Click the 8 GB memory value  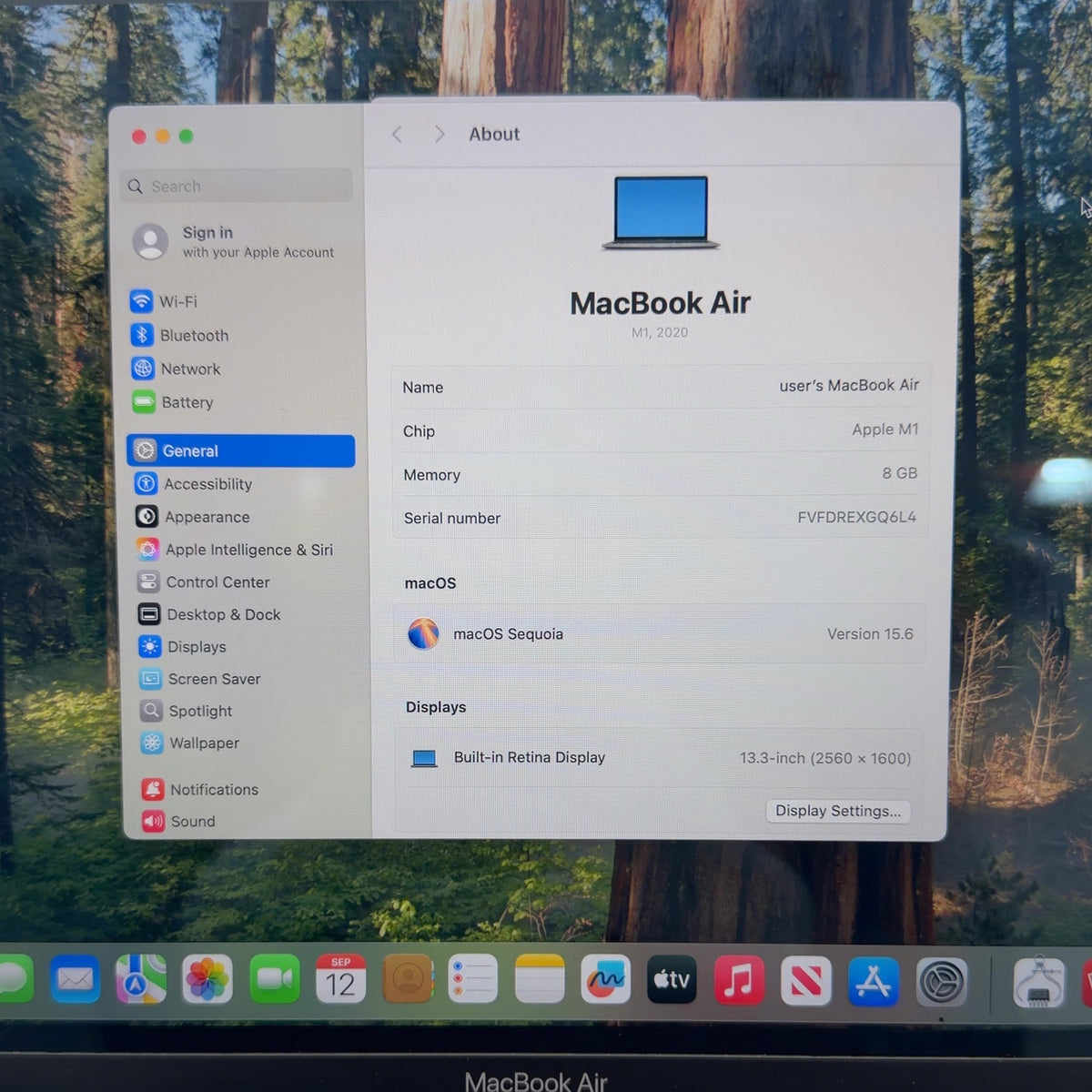click(900, 473)
